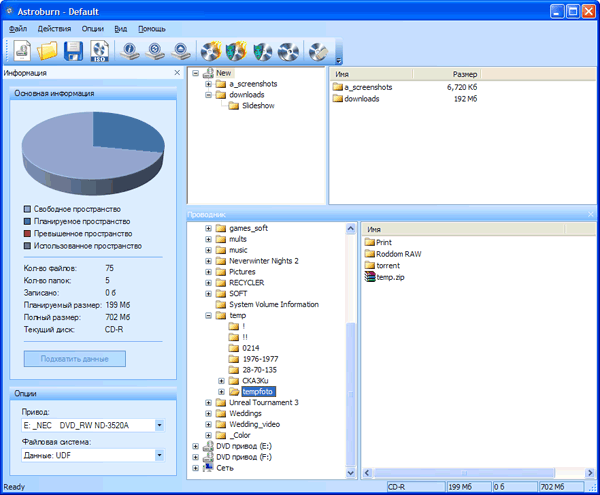The width and height of the screenshot is (600, 495).
Task: Open toolbar options overflow arrow
Action: click(x=338, y=60)
